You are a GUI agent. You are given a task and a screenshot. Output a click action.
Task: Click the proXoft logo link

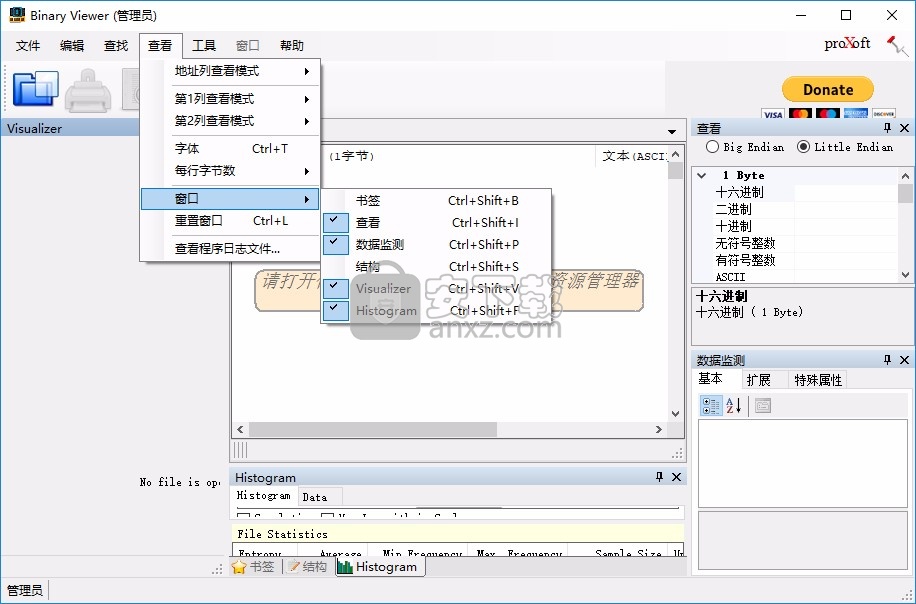point(847,43)
